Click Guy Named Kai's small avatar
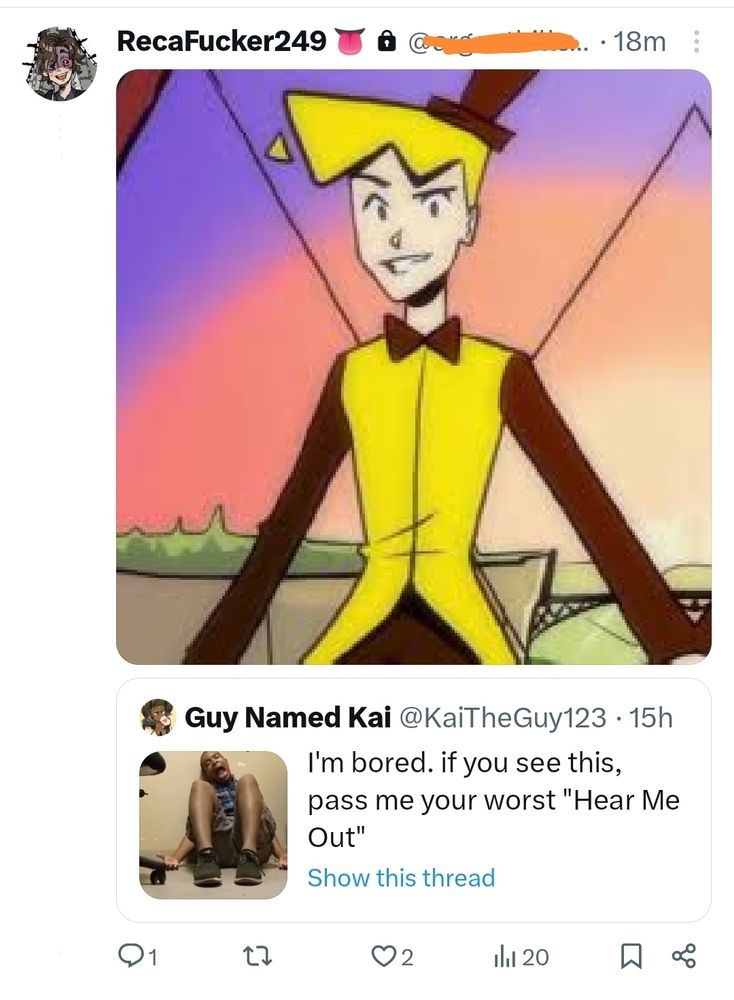 157,717
